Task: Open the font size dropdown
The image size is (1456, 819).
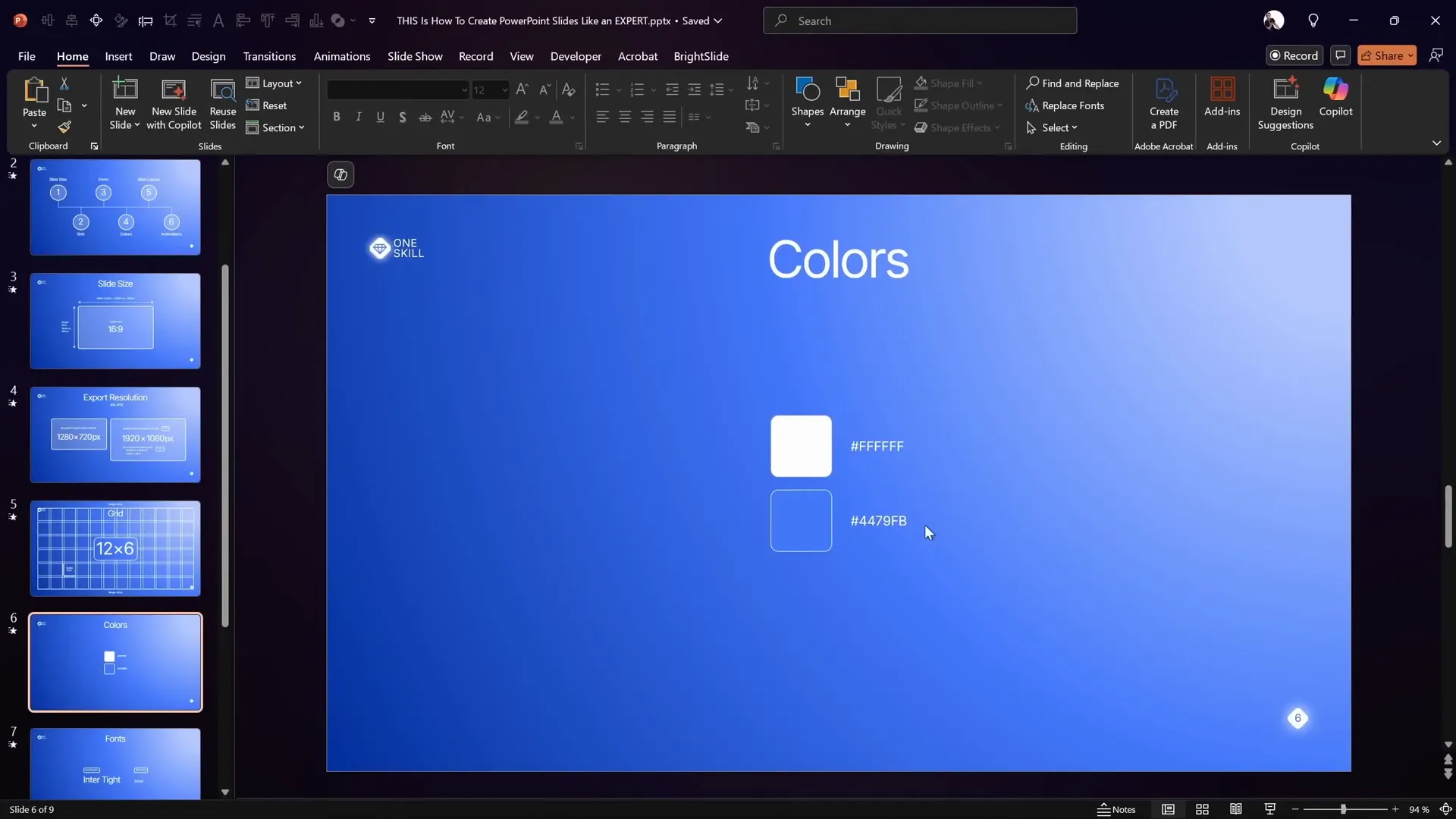Action: click(504, 89)
